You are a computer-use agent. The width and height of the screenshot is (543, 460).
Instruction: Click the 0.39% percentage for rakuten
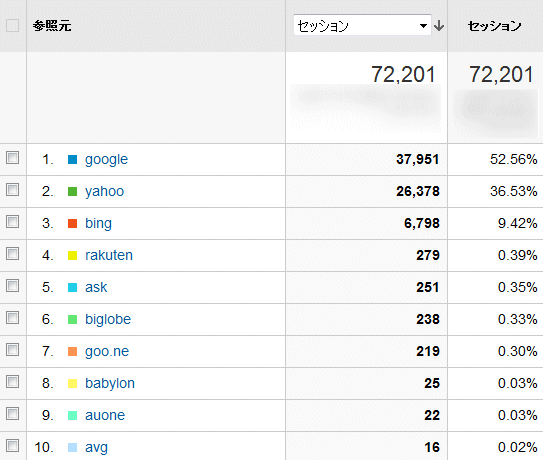pos(517,255)
